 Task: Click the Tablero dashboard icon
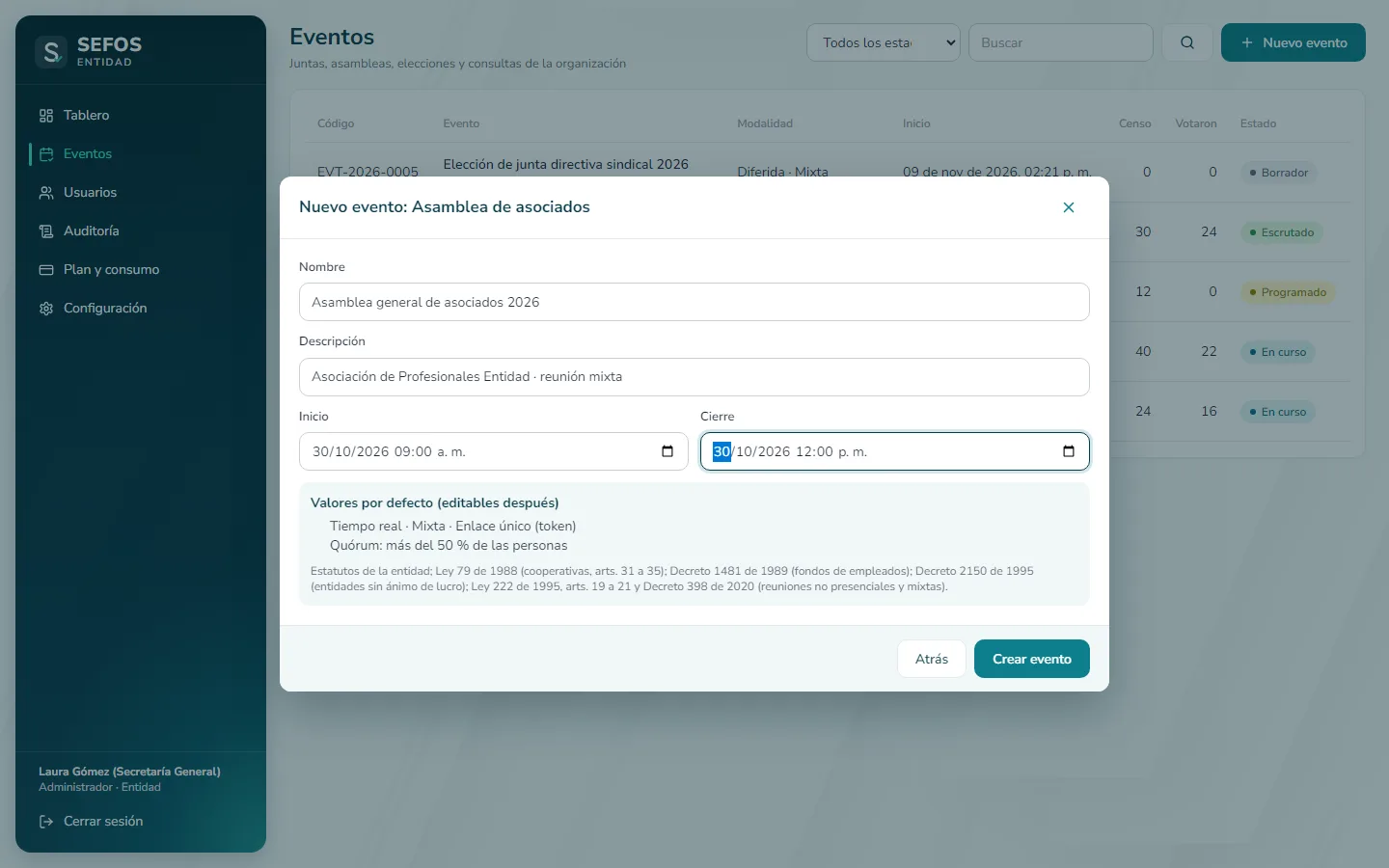point(46,116)
